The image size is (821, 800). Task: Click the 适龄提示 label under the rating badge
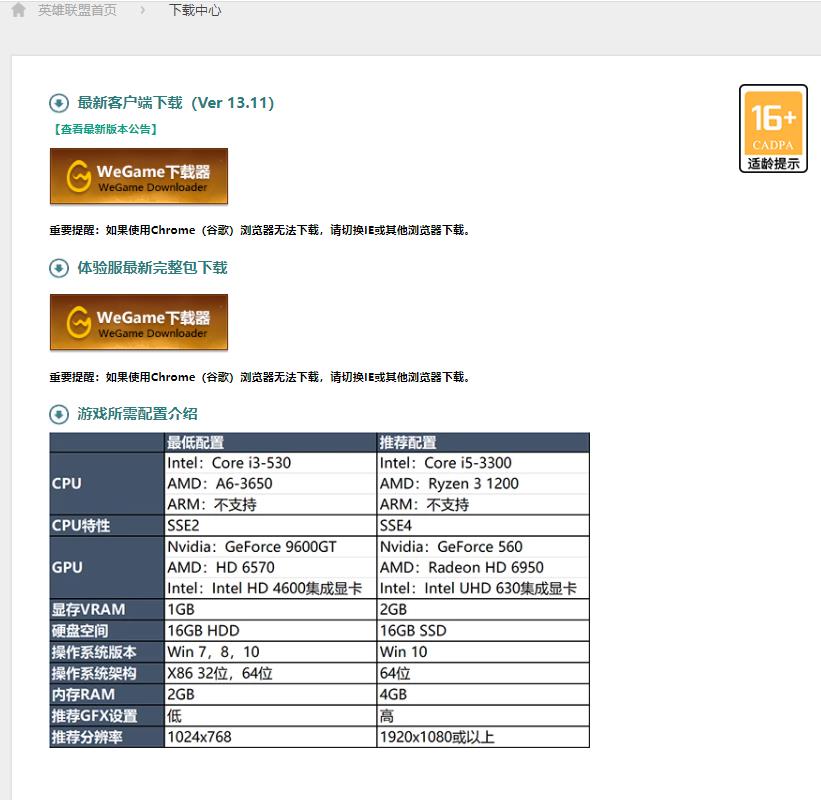(x=772, y=165)
